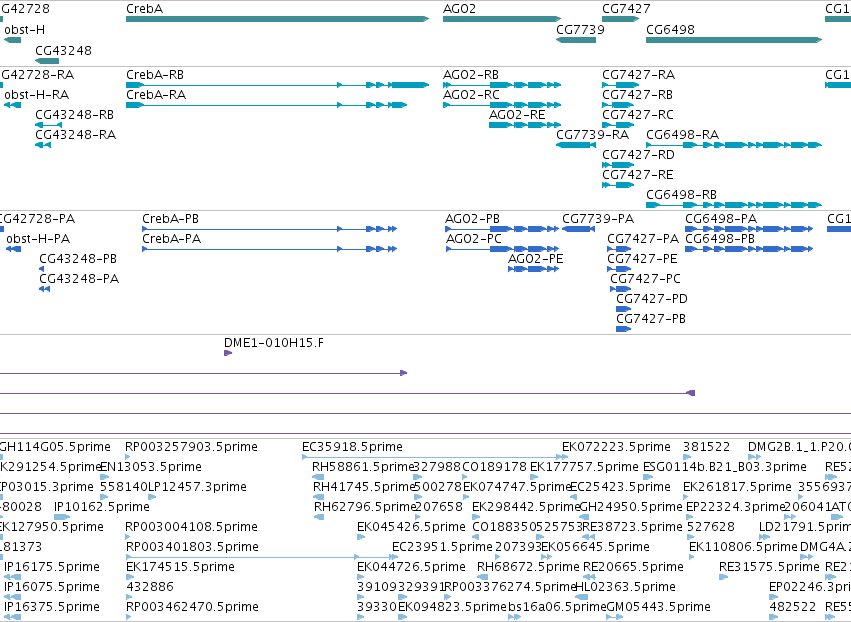Image resolution: width=851 pixels, height=622 pixels.
Task: Click the CG7739-PA protein label
Action: coord(598,219)
